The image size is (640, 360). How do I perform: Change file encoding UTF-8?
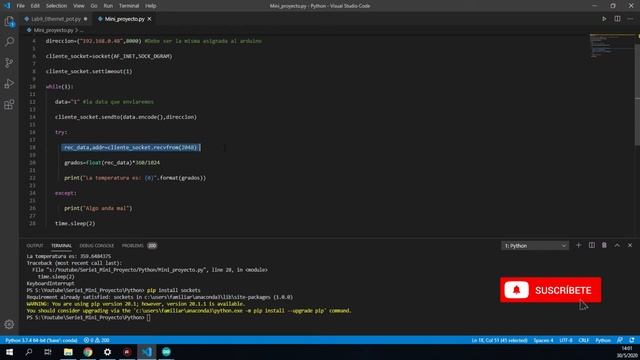pyautogui.click(x=566, y=340)
